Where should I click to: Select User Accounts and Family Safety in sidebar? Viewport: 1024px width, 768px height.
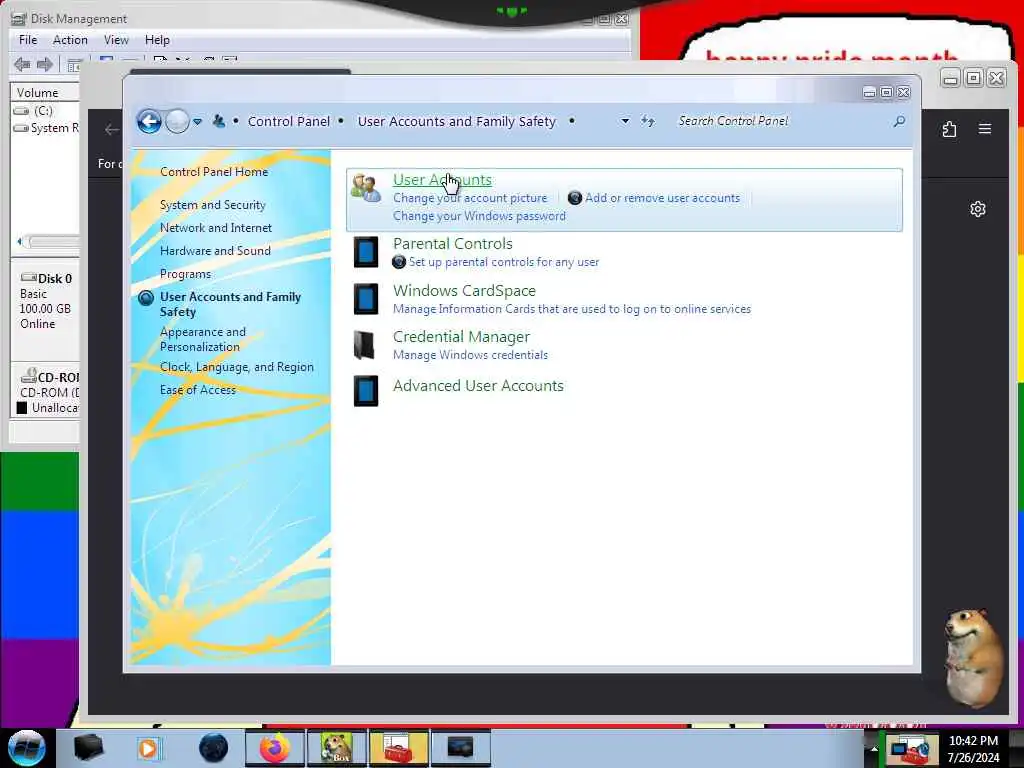point(230,304)
